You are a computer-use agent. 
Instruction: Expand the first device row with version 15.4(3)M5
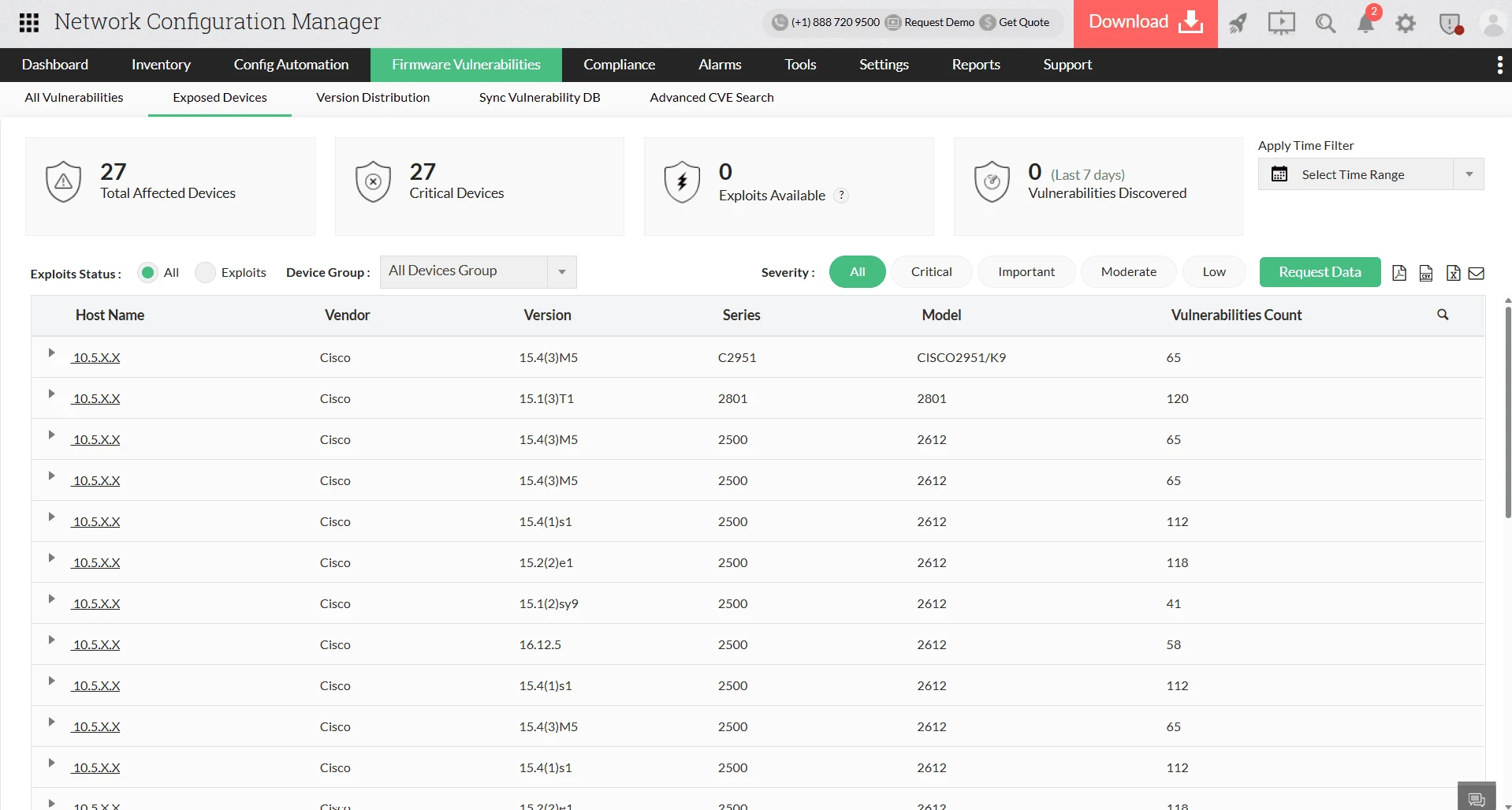(51, 353)
